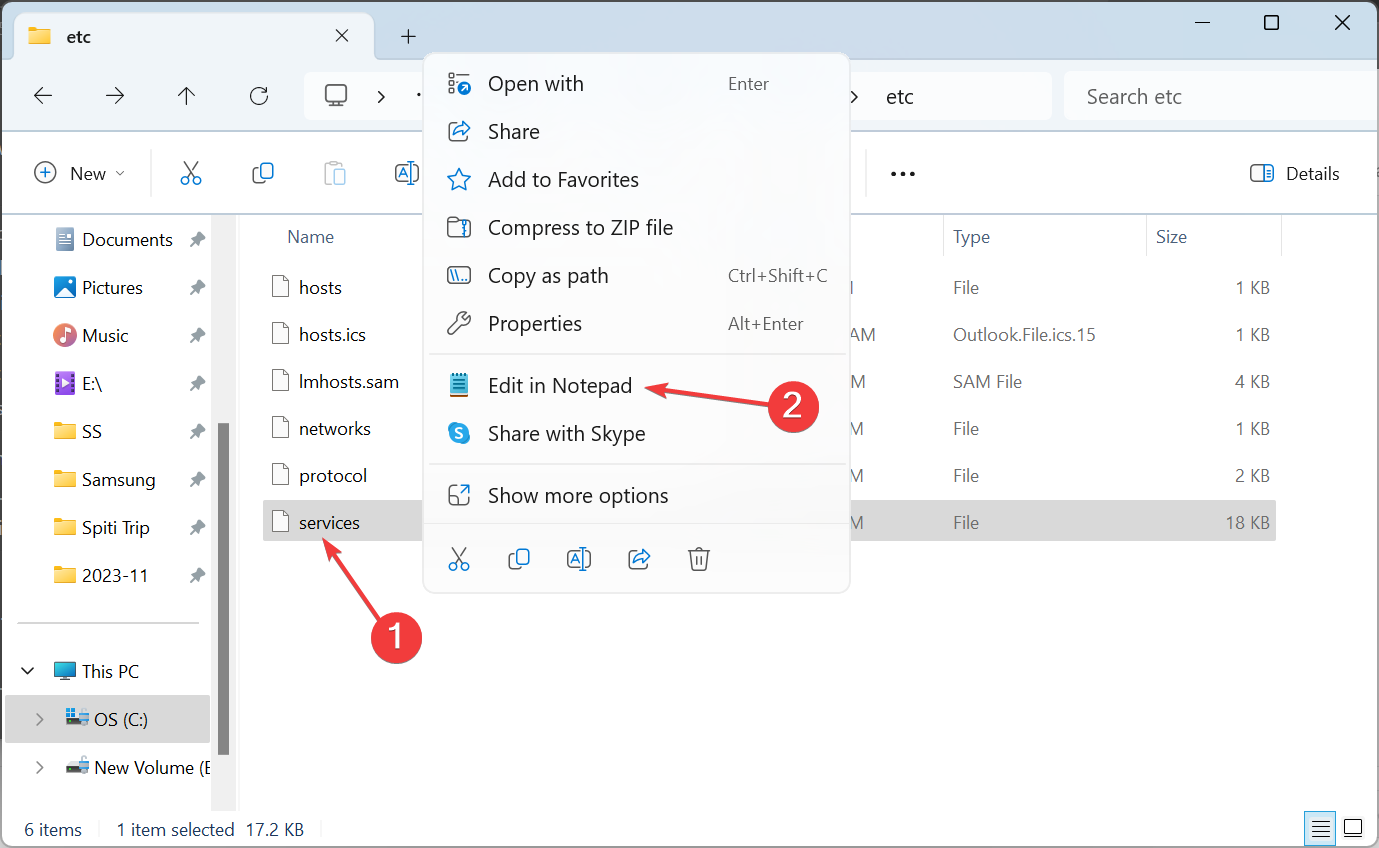Unpin Spiti Trip using its pin icon
Screen dimensions: 1379x848
pos(197,528)
